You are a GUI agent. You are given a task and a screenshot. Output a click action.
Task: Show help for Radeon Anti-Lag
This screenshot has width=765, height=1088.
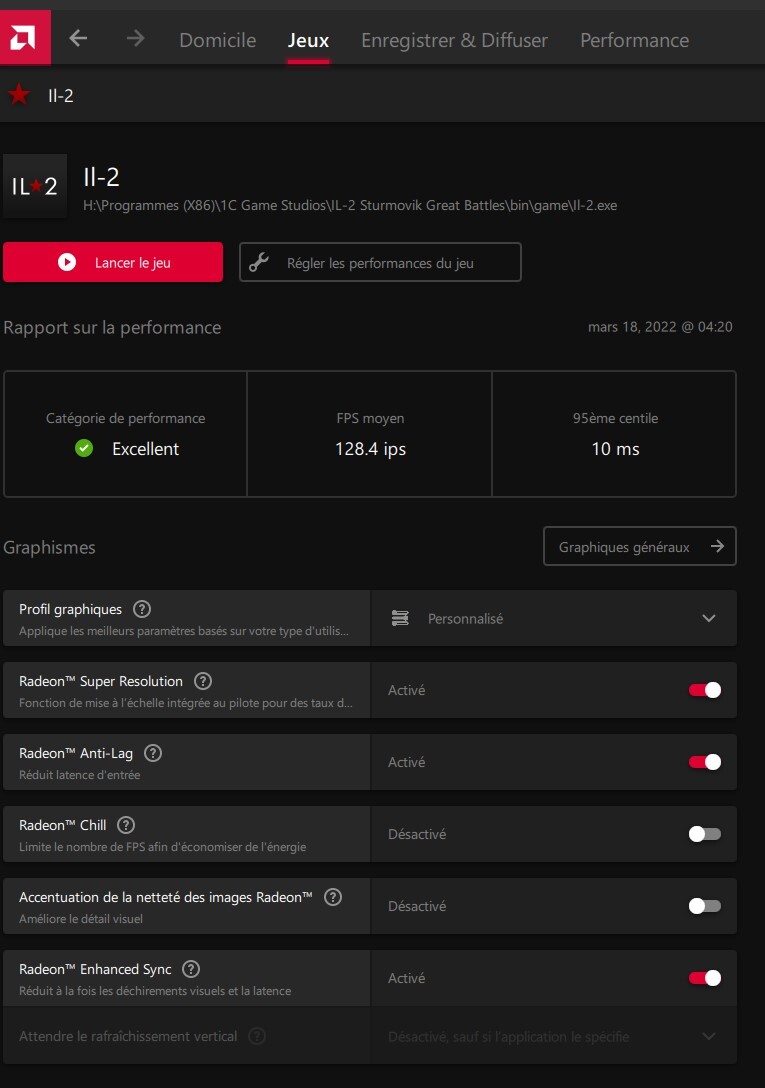click(x=153, y=753)
